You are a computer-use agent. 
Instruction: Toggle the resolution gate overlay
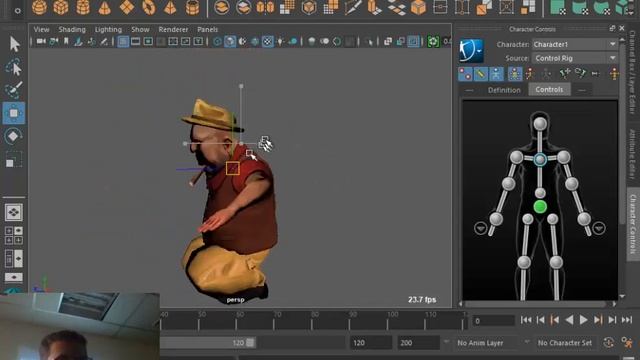(x=148, y=41)
